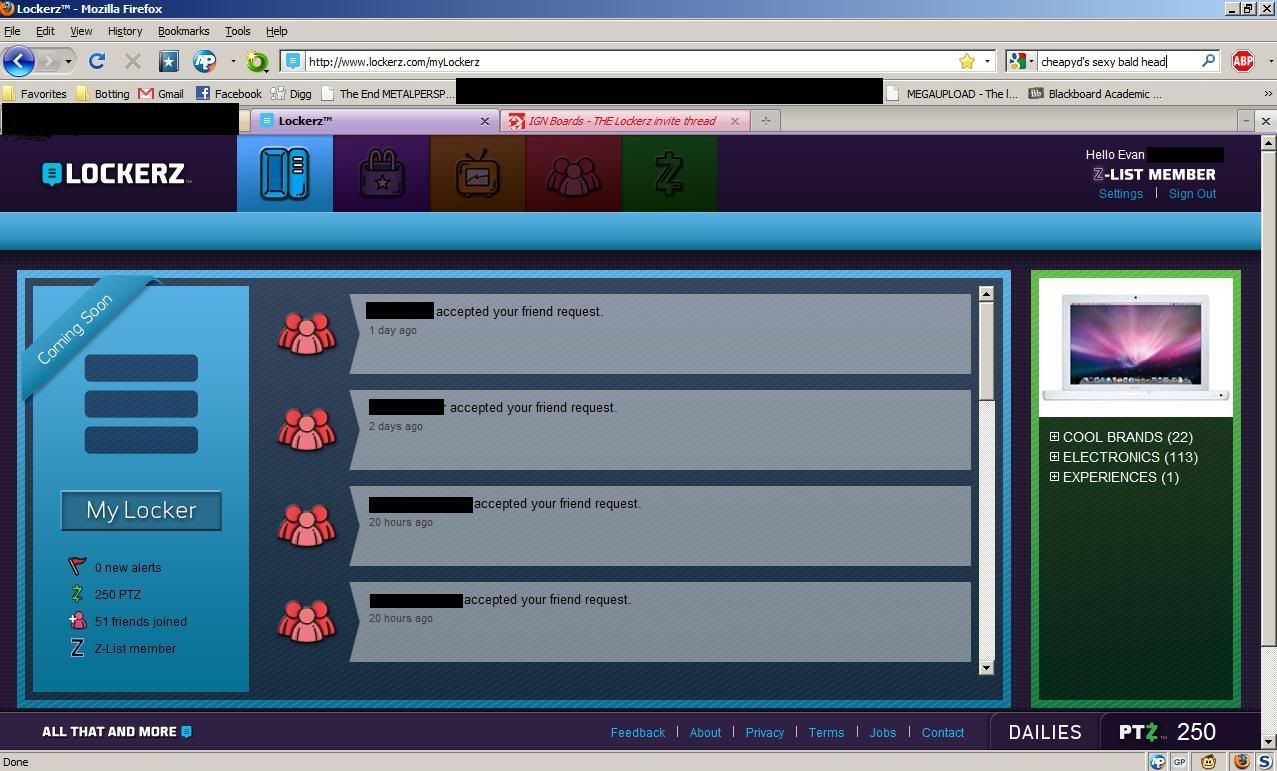
Task: Click the red flag alerts icon
Action: tap(77, 567)
